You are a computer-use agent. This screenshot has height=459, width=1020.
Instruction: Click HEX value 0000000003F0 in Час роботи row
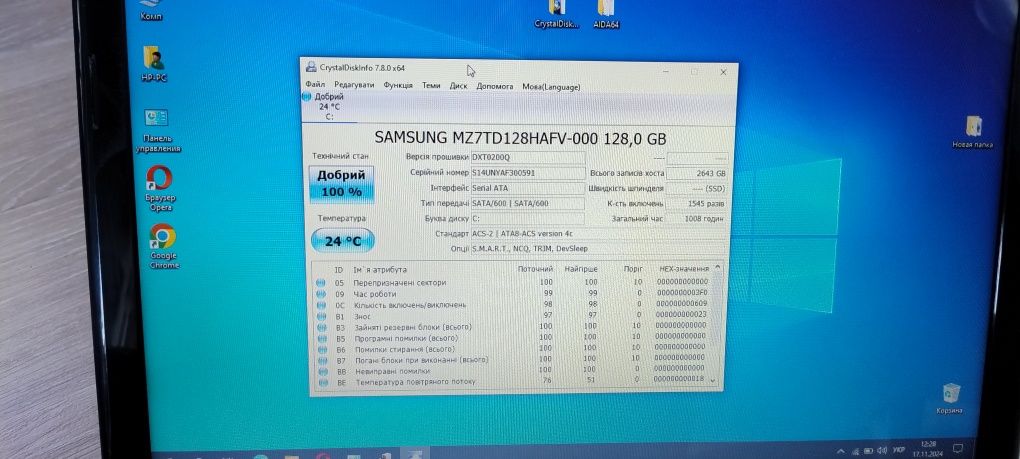[x=681, y=293]
